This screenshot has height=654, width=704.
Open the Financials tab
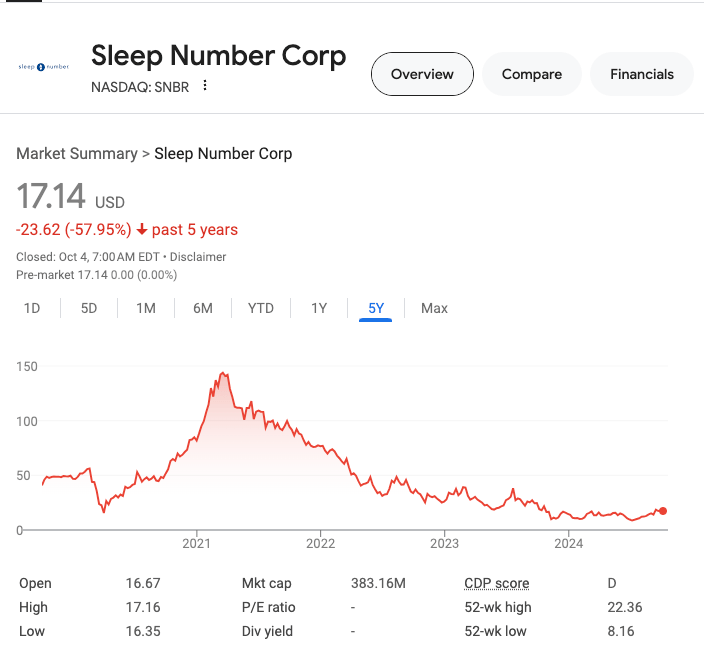(642, 74)
